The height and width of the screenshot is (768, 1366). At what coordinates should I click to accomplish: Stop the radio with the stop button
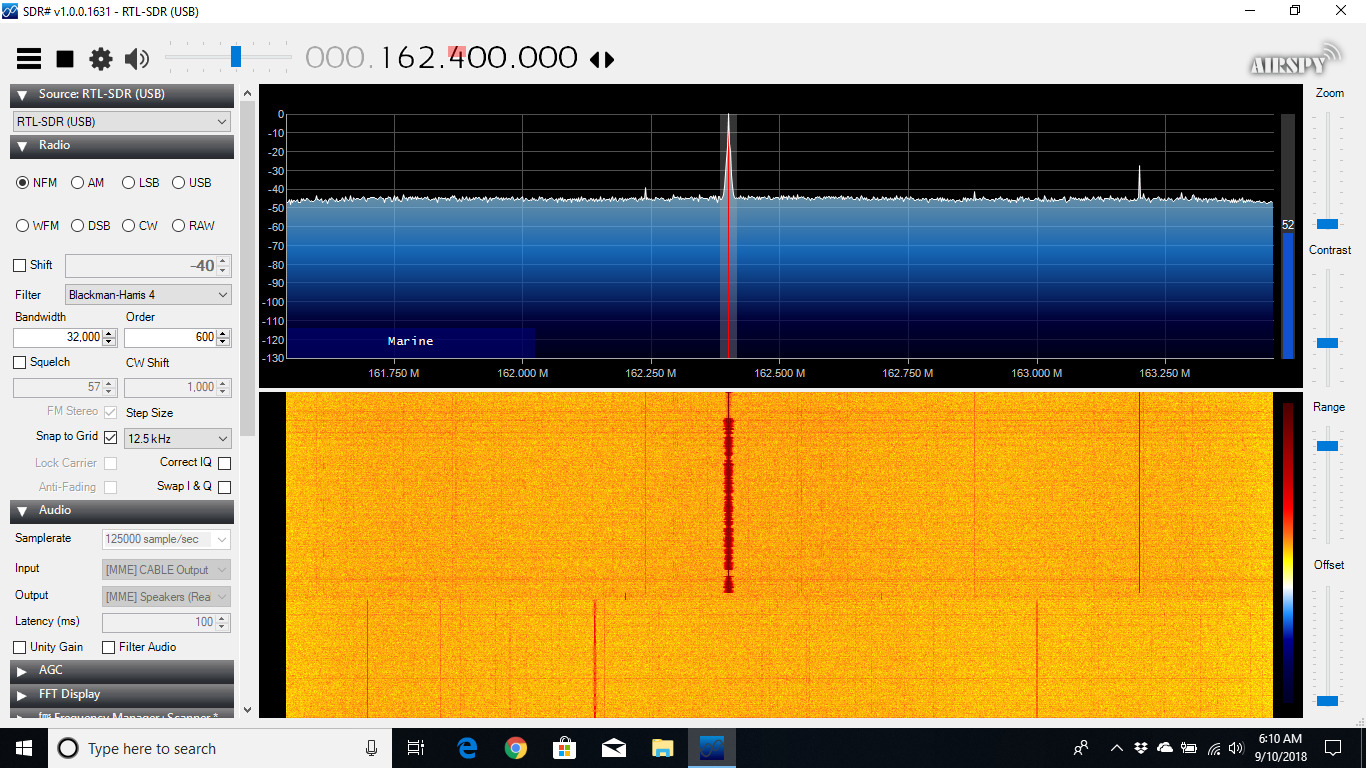pyautogui.click(x=65, y=59)
